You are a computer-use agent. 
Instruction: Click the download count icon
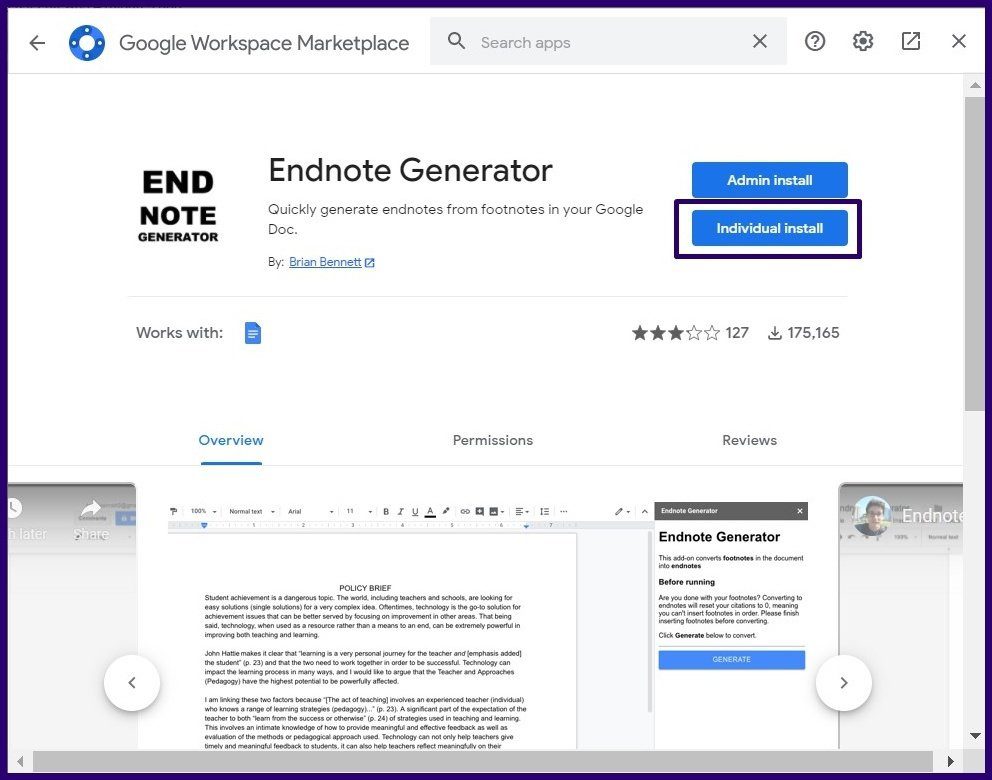pyautogui.click(x=774, y=333)
